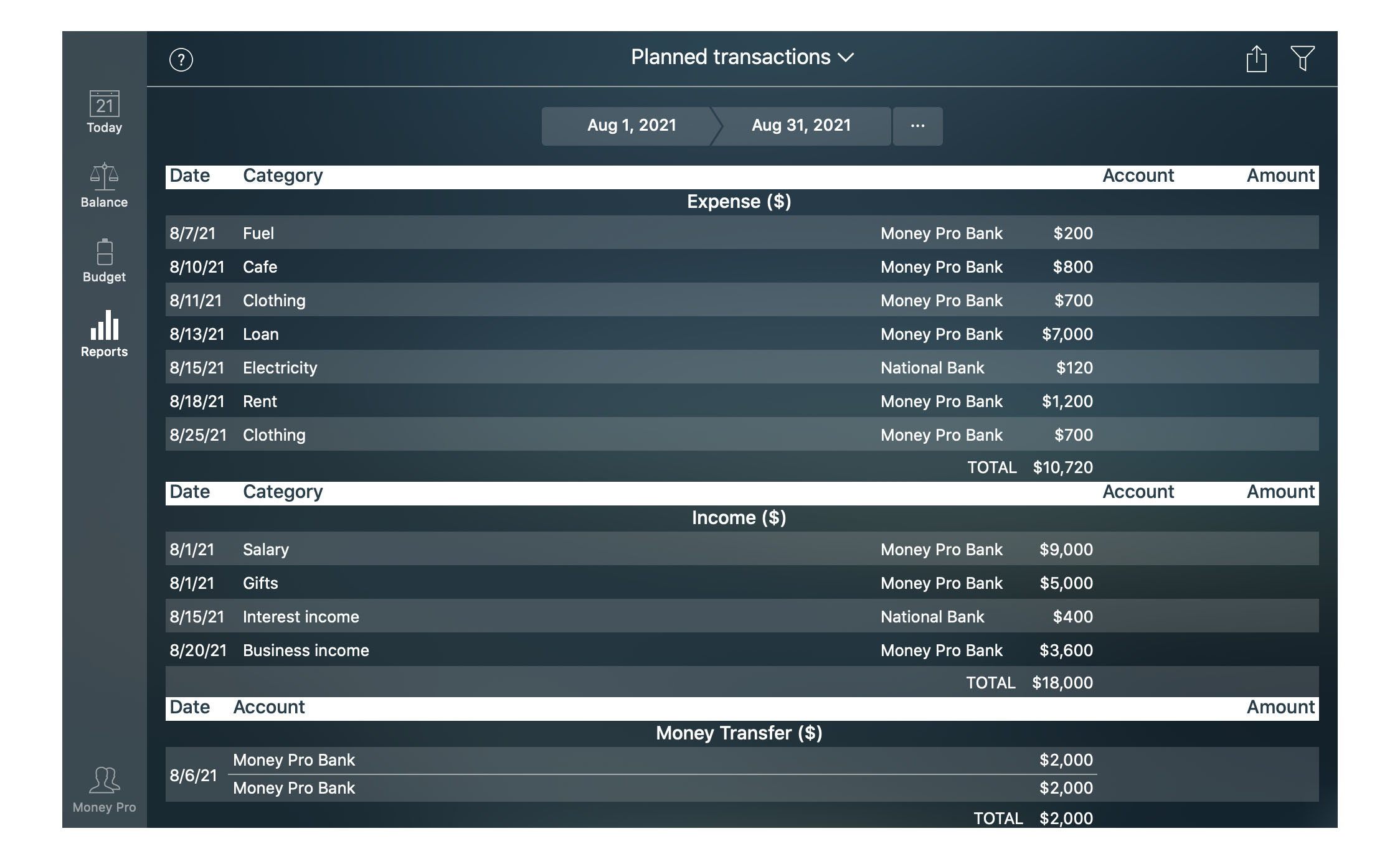
Task: Click the ellipsis menu for date range
Action: [x=917, y=125]
